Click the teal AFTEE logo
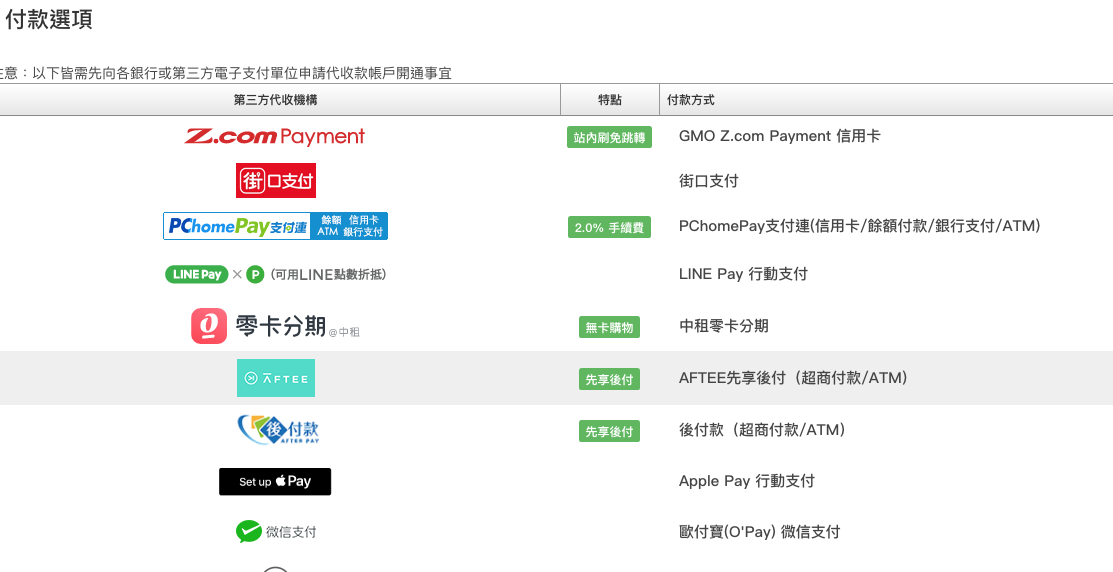This screenshot has height=572, width=1113. pyautogui.click(x=275, y=378)
